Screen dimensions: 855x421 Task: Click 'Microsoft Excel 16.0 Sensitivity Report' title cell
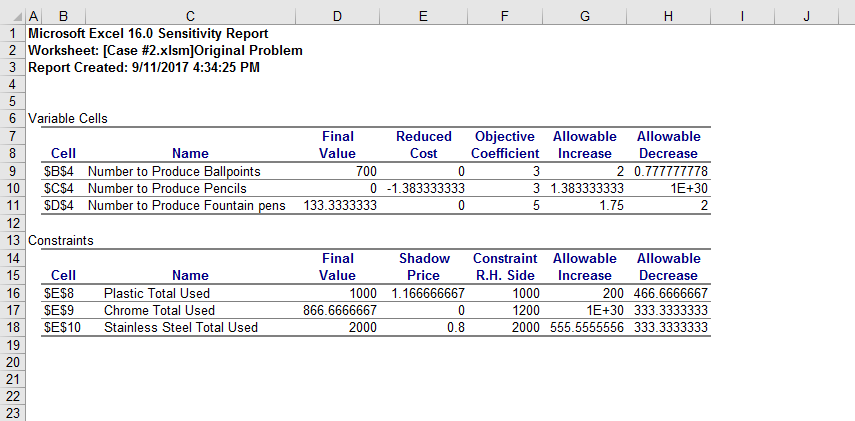(x=148, y=34)
